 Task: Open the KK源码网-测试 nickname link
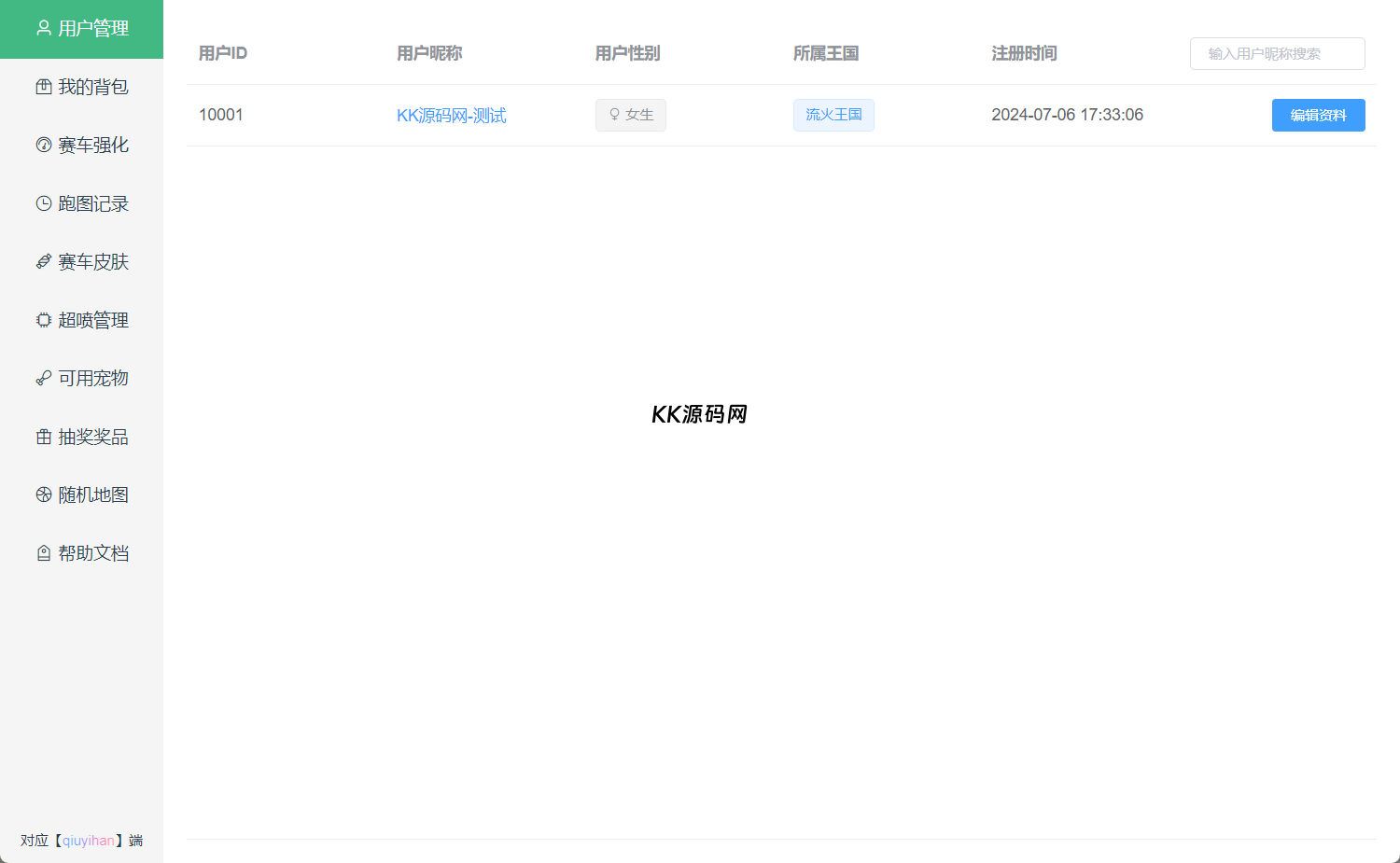click(x=451, y=116)
